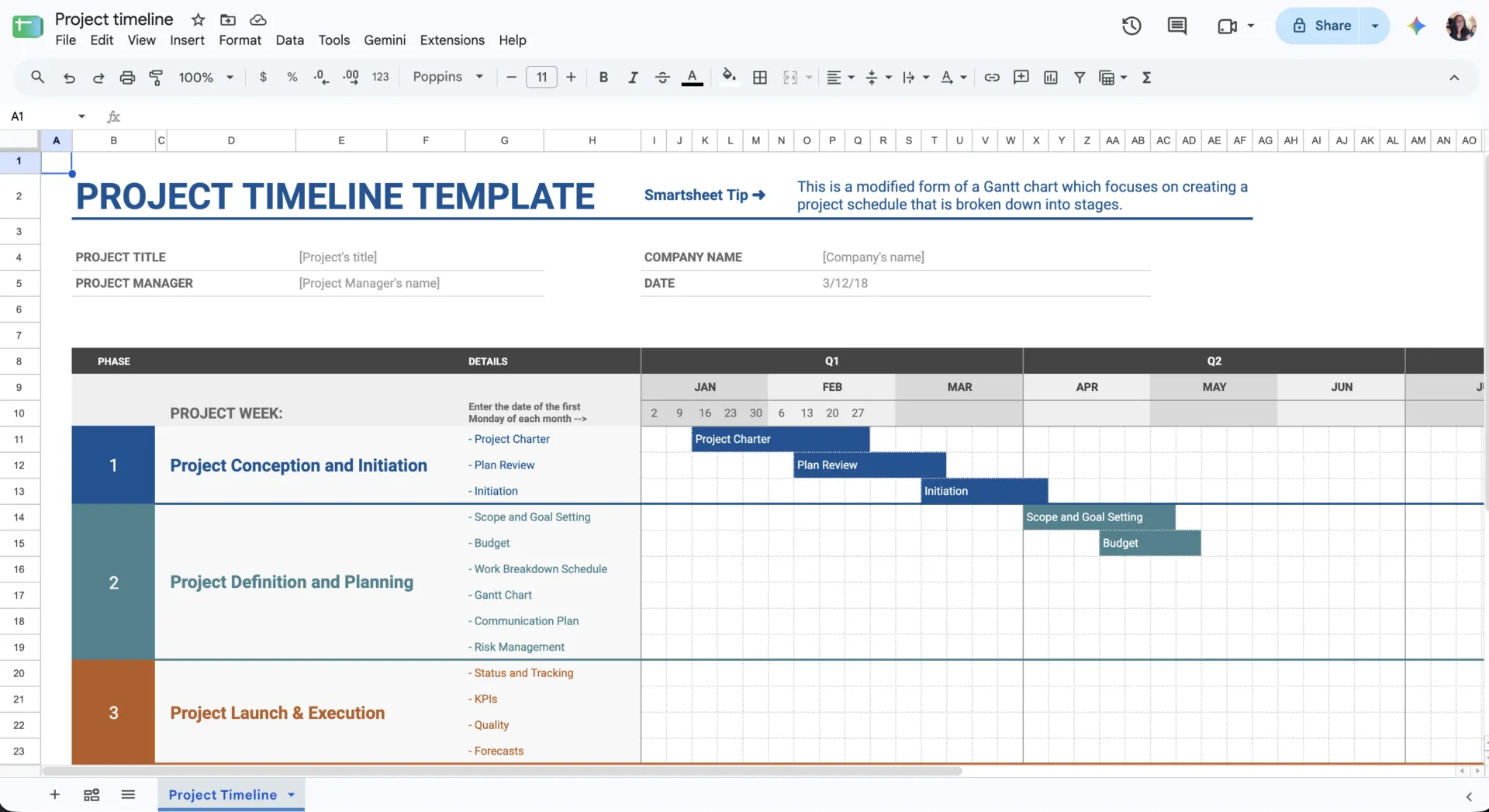Open the fill color picker
The height and width of the screenshot is (812, 1489).
(x=729, y=78)
